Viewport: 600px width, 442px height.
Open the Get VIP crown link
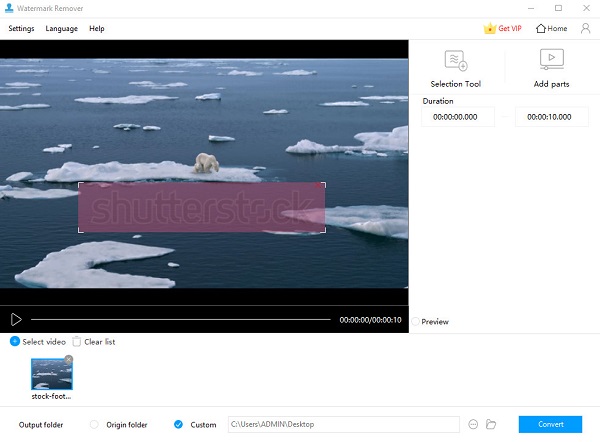[502, 28]
